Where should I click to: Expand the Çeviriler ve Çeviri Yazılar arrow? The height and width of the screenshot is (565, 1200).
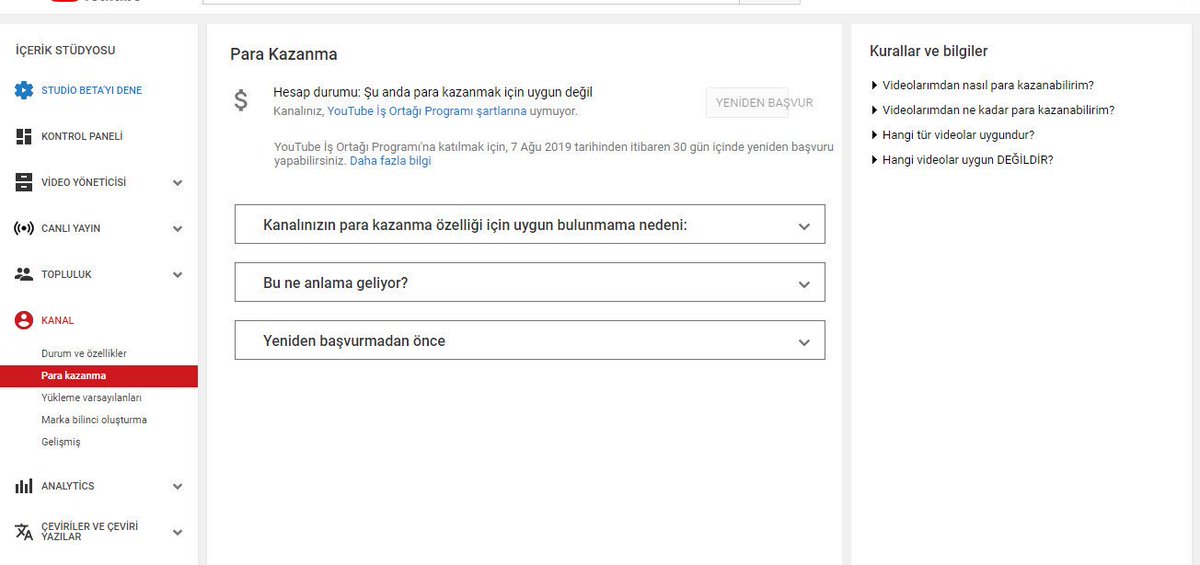tap(177, 533)
